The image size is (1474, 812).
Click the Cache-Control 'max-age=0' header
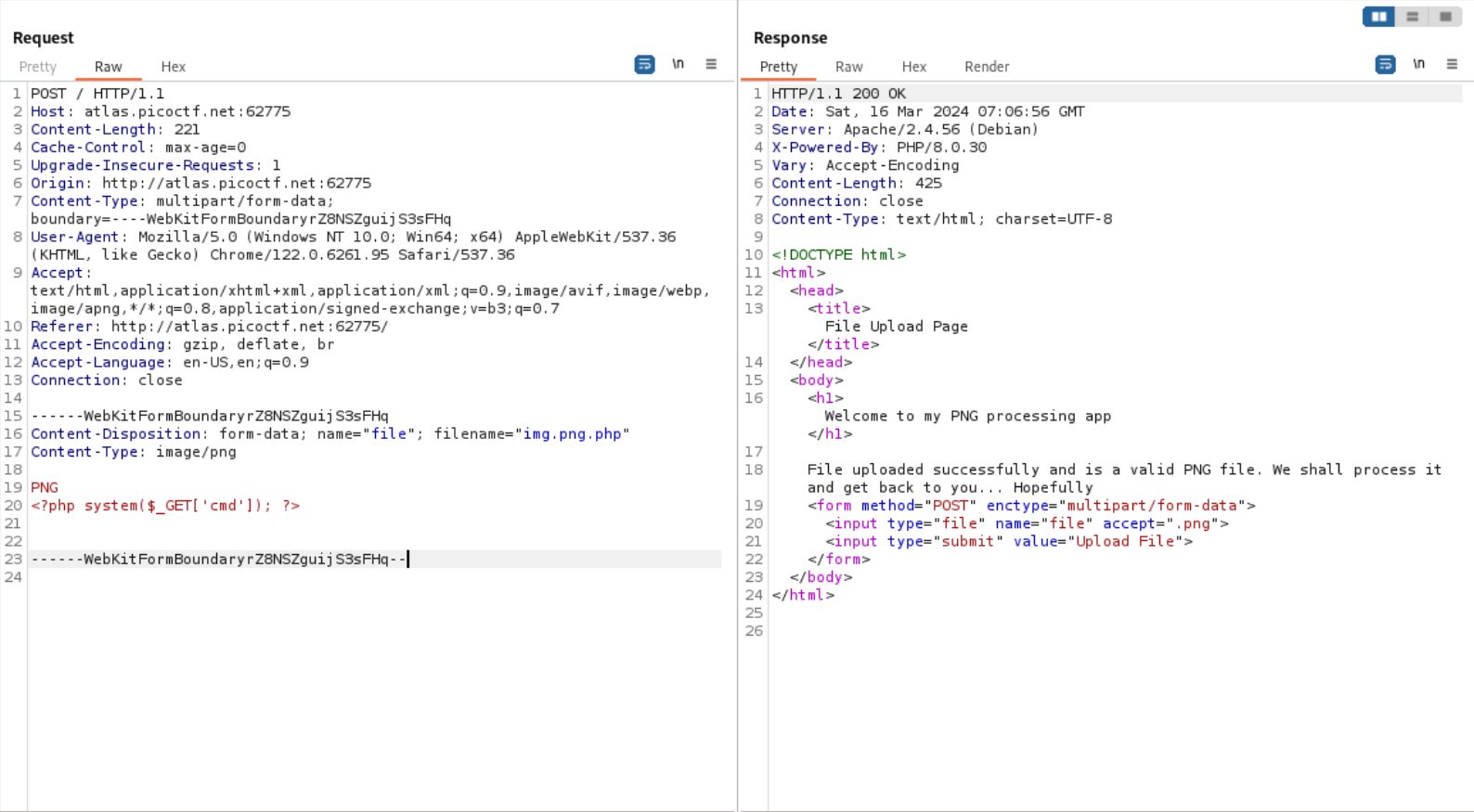click(138, 148)
